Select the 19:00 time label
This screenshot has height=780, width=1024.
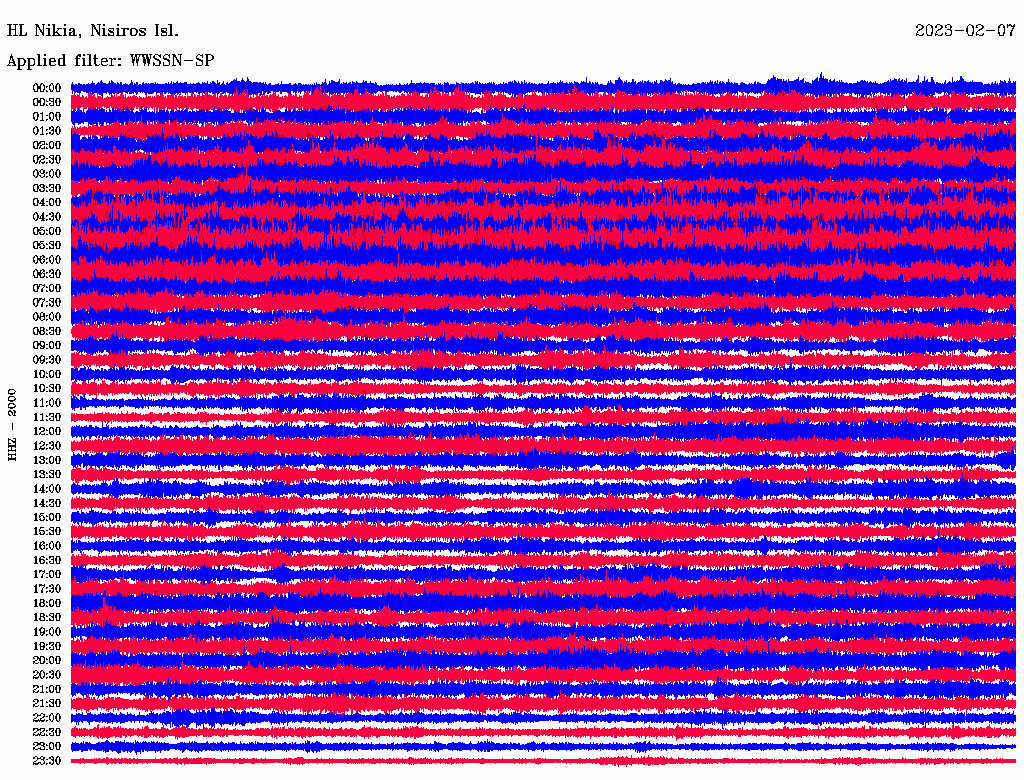point(47,632)
